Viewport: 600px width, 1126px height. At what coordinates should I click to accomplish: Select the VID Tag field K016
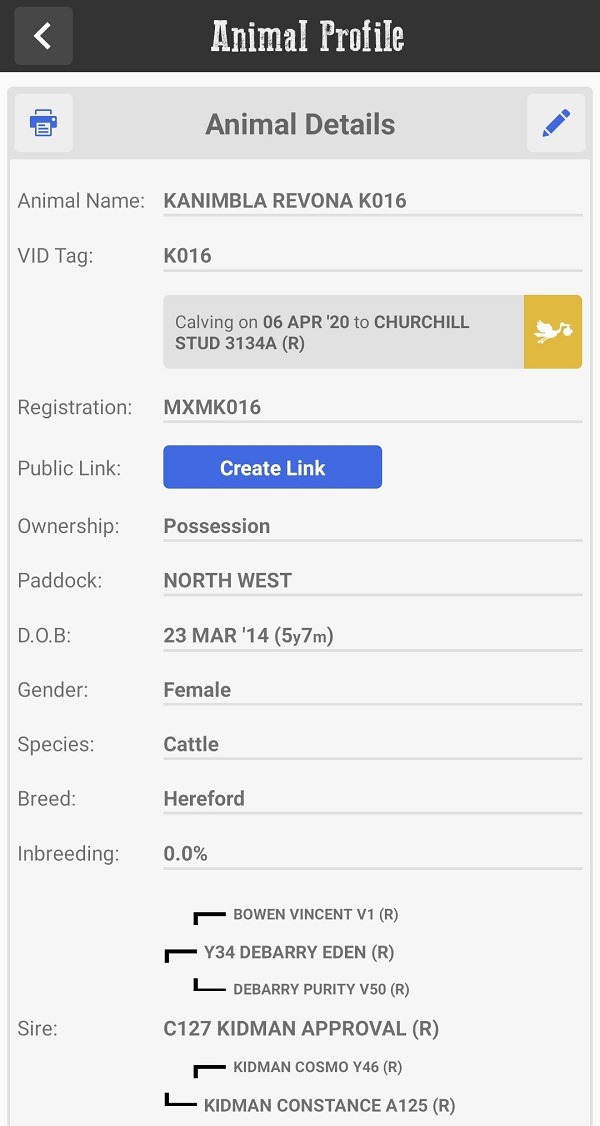pos(373,256)
